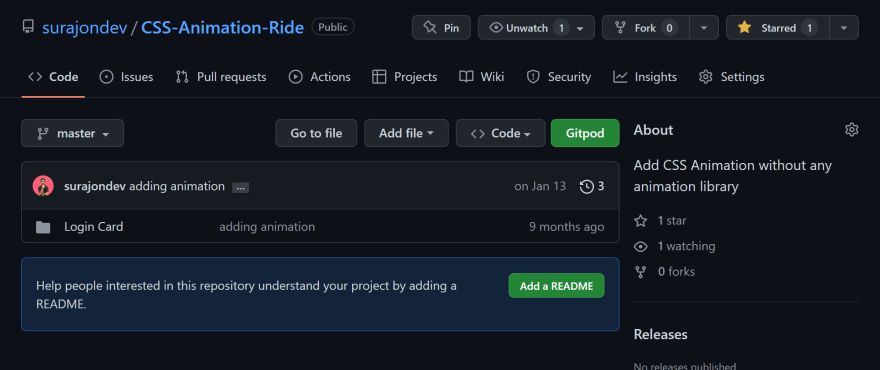The image size is (880, 370).
Task: Click the eye icon beside '1 watching'
Action: 640,246
